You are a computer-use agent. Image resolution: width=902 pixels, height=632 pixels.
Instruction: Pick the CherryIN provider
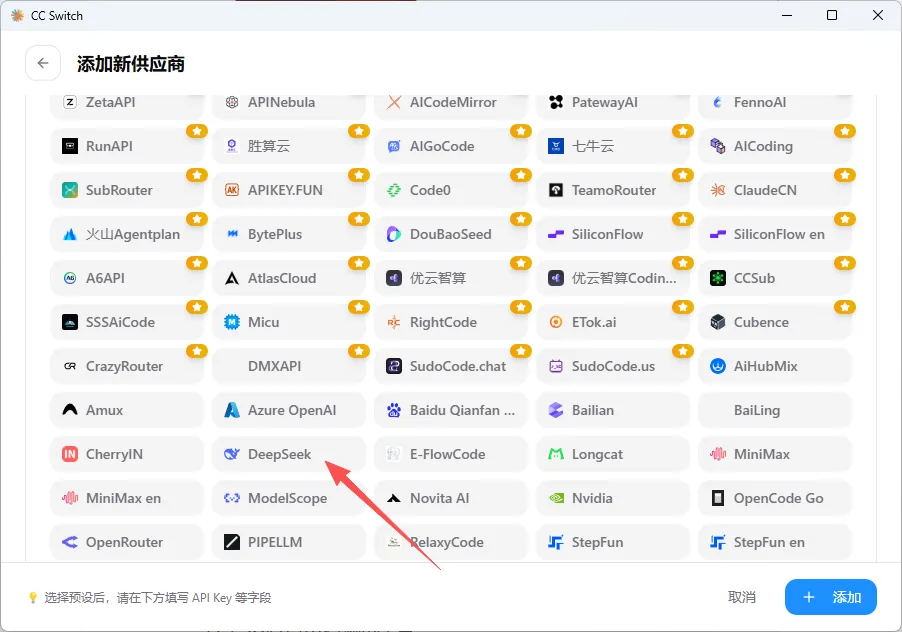pyautogui.click(x=127, y=454)
